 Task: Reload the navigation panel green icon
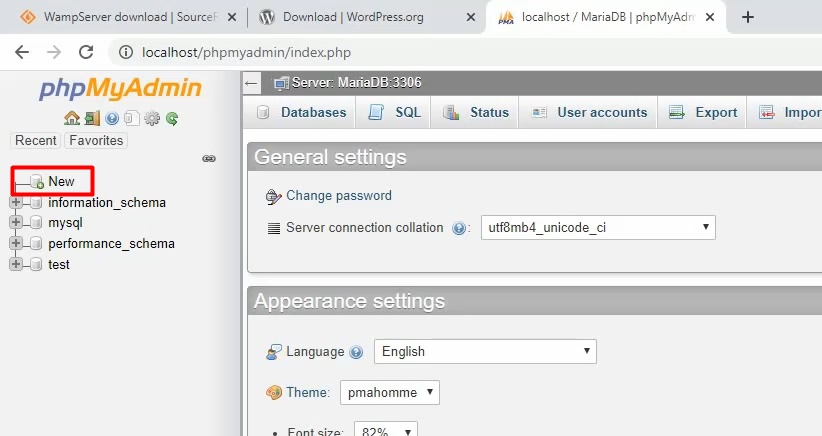point(172,118)
